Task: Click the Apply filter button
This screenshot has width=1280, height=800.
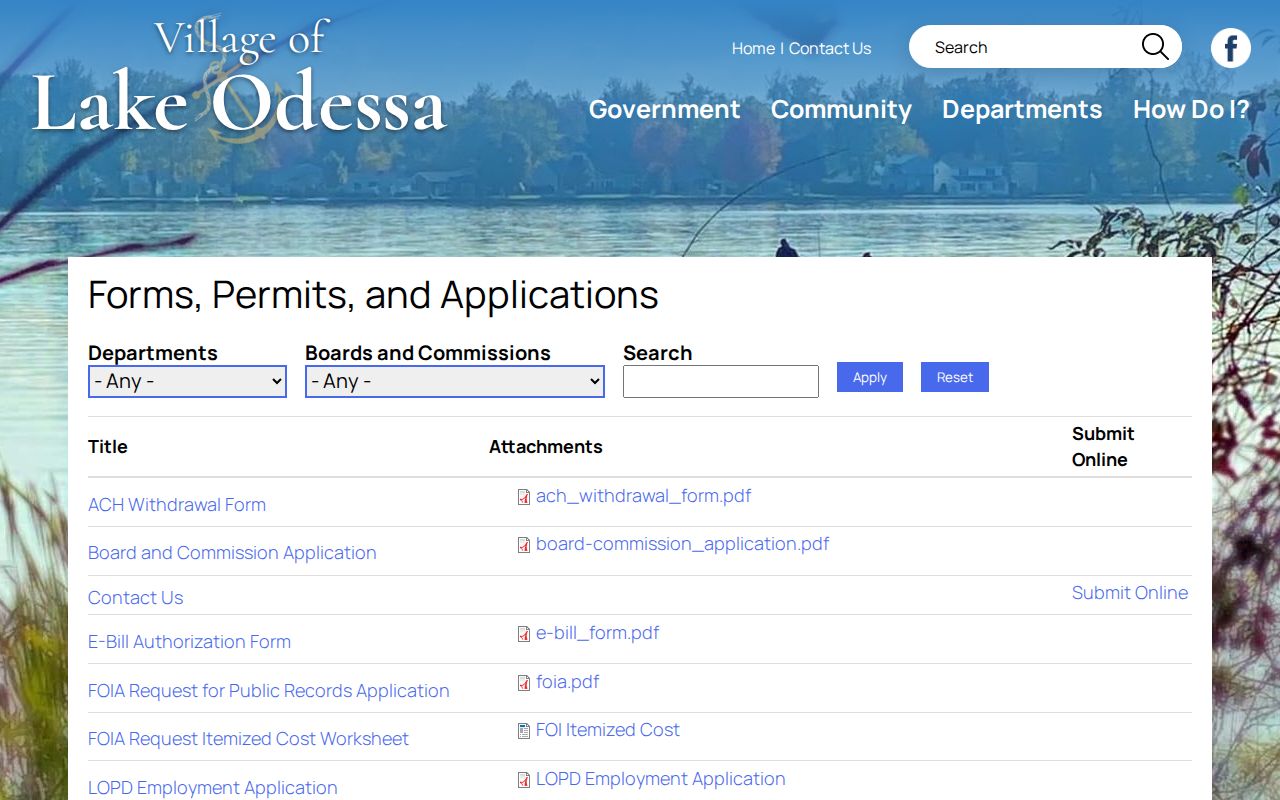Action: tap(870, 377)
